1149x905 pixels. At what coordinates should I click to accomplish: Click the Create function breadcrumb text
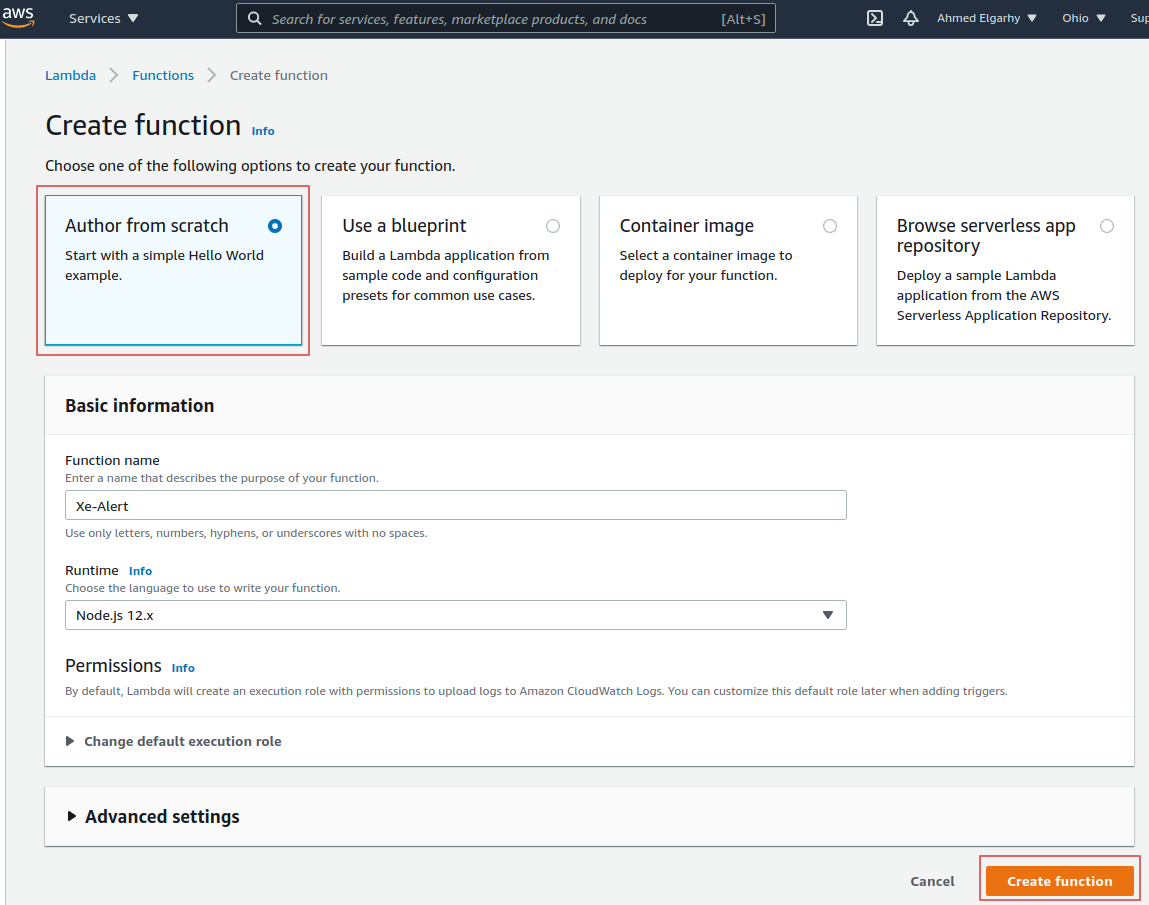point(278,75)
